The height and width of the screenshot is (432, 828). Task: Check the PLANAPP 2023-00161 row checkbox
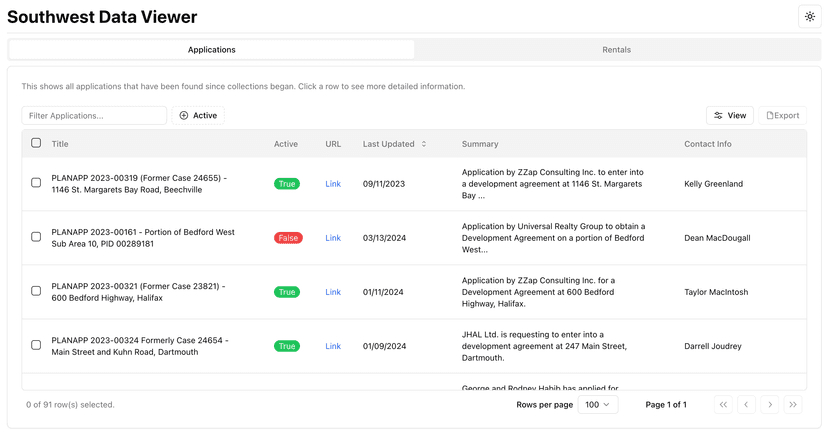tap(36, 237)
